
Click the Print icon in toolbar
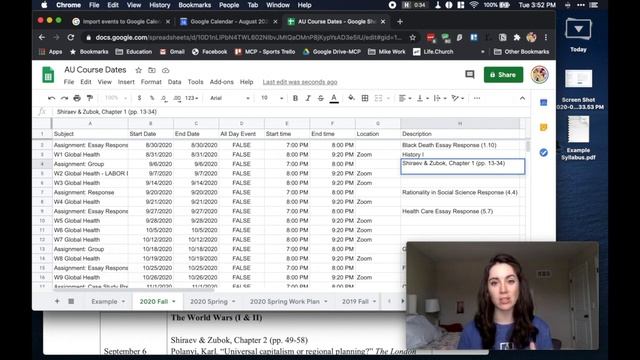point(77,98)
